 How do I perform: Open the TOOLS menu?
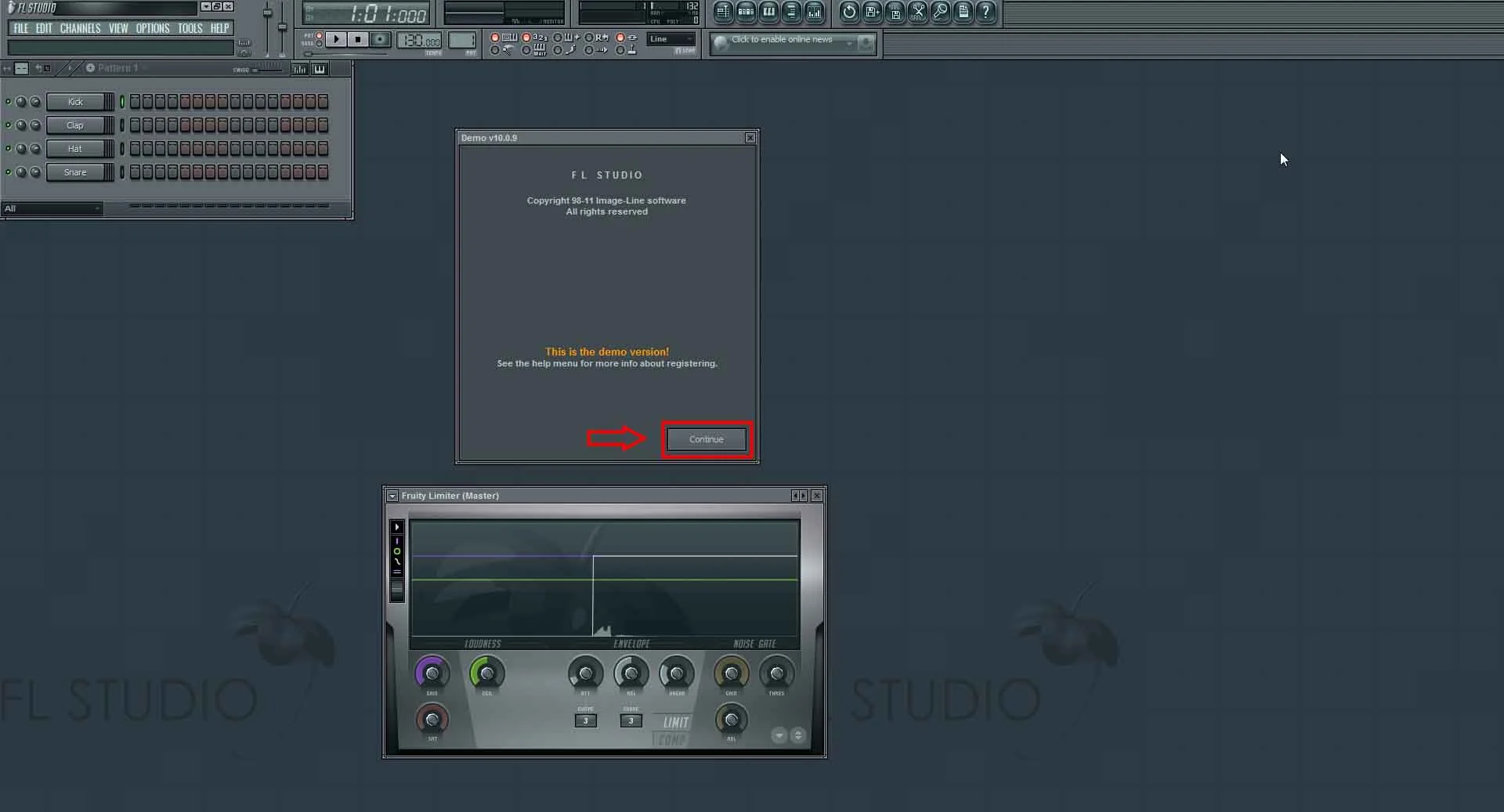click(190, 28)
